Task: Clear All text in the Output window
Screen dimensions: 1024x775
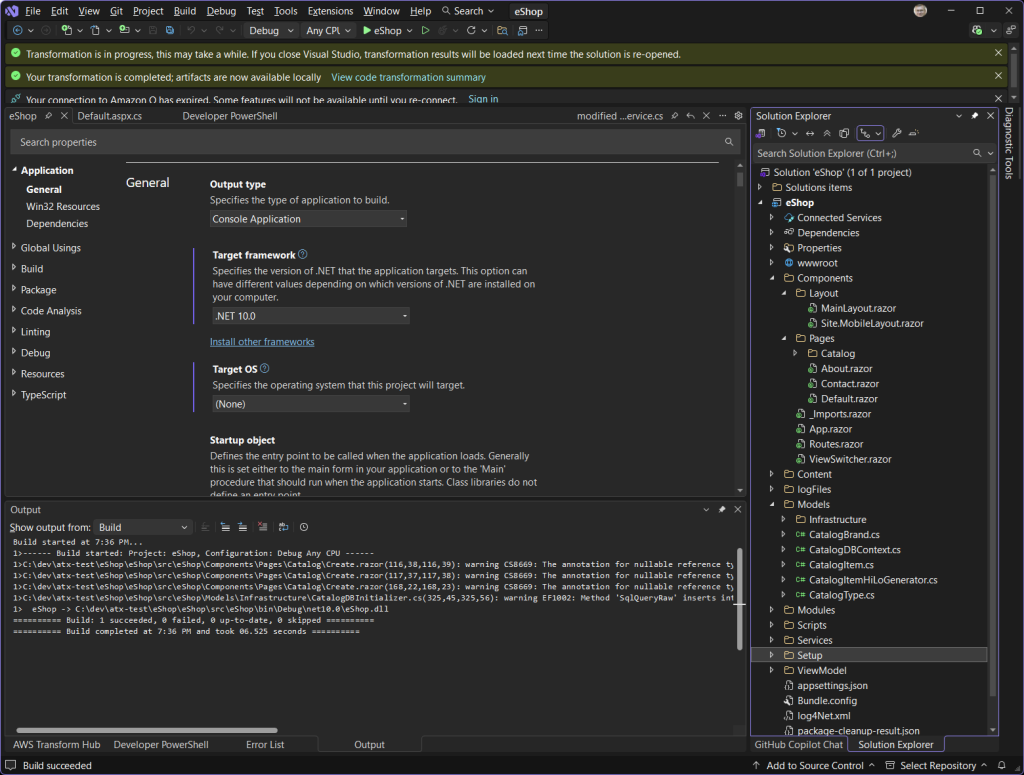Action: click(262, 528)
